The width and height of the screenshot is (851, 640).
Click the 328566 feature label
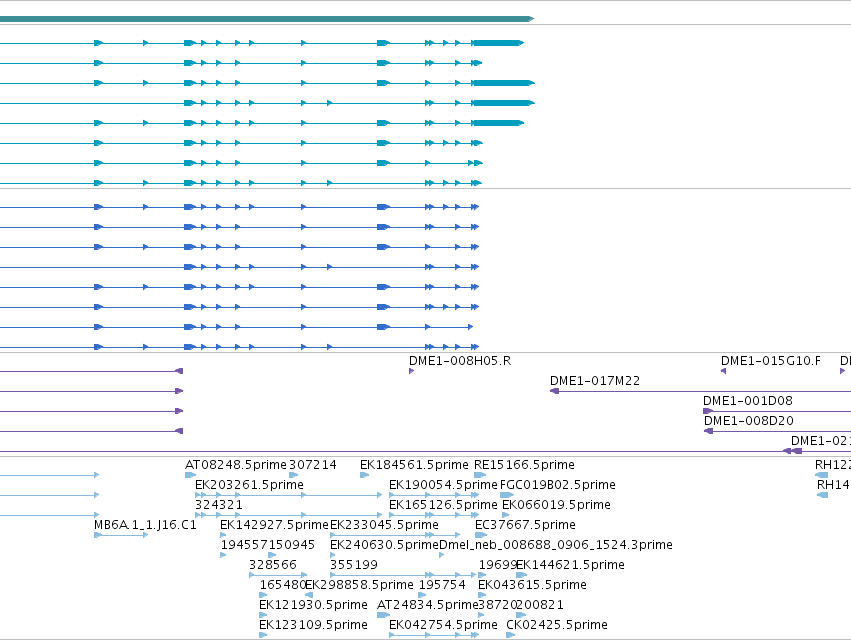point(273,565)
